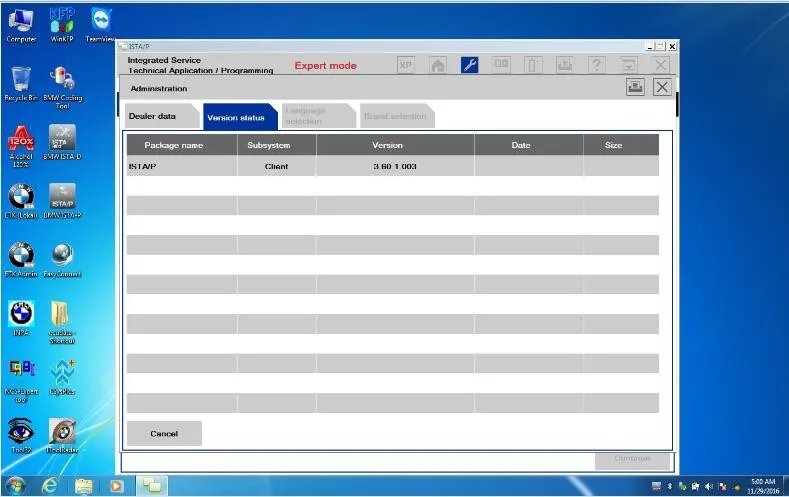The height and width of the screenshot is (497, 789).
Task: Click the blue wrench Administration icon
Action: click(x=469, y=65)
